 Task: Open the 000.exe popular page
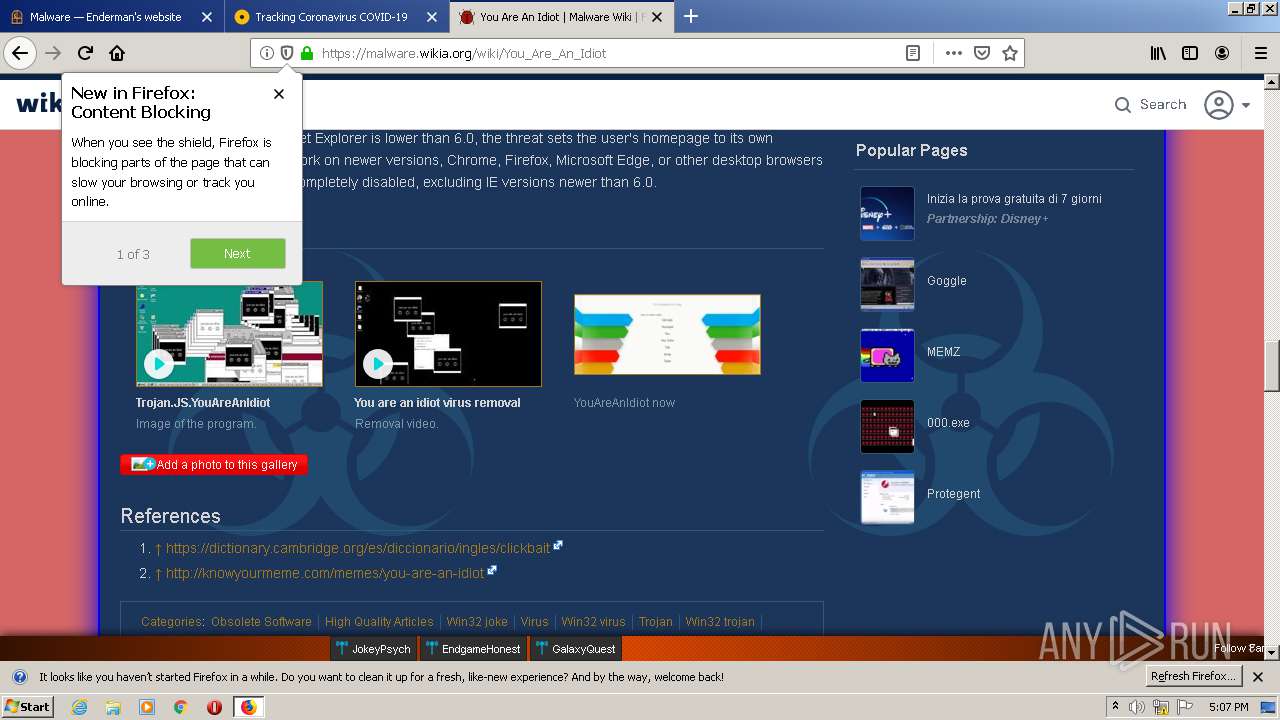click(948, 423)
